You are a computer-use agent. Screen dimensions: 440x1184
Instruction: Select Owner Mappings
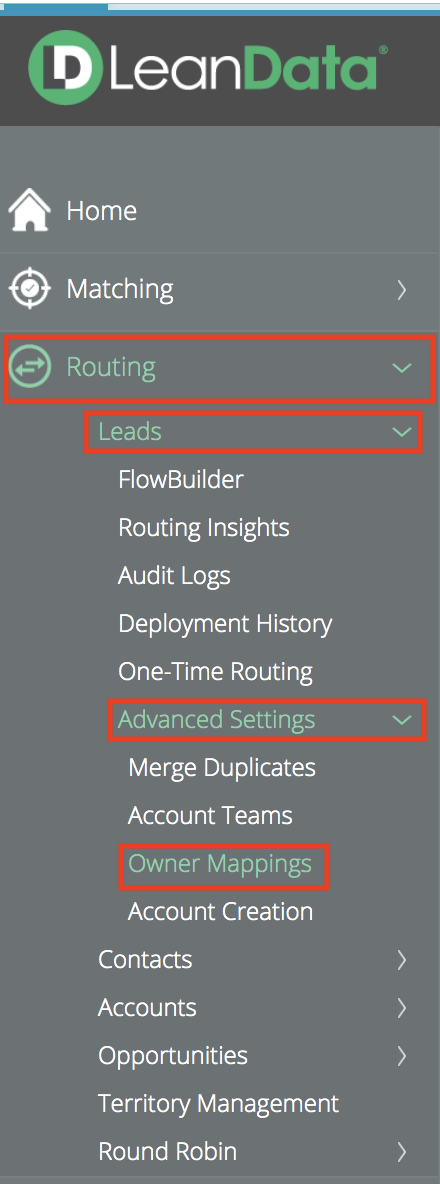220,864
